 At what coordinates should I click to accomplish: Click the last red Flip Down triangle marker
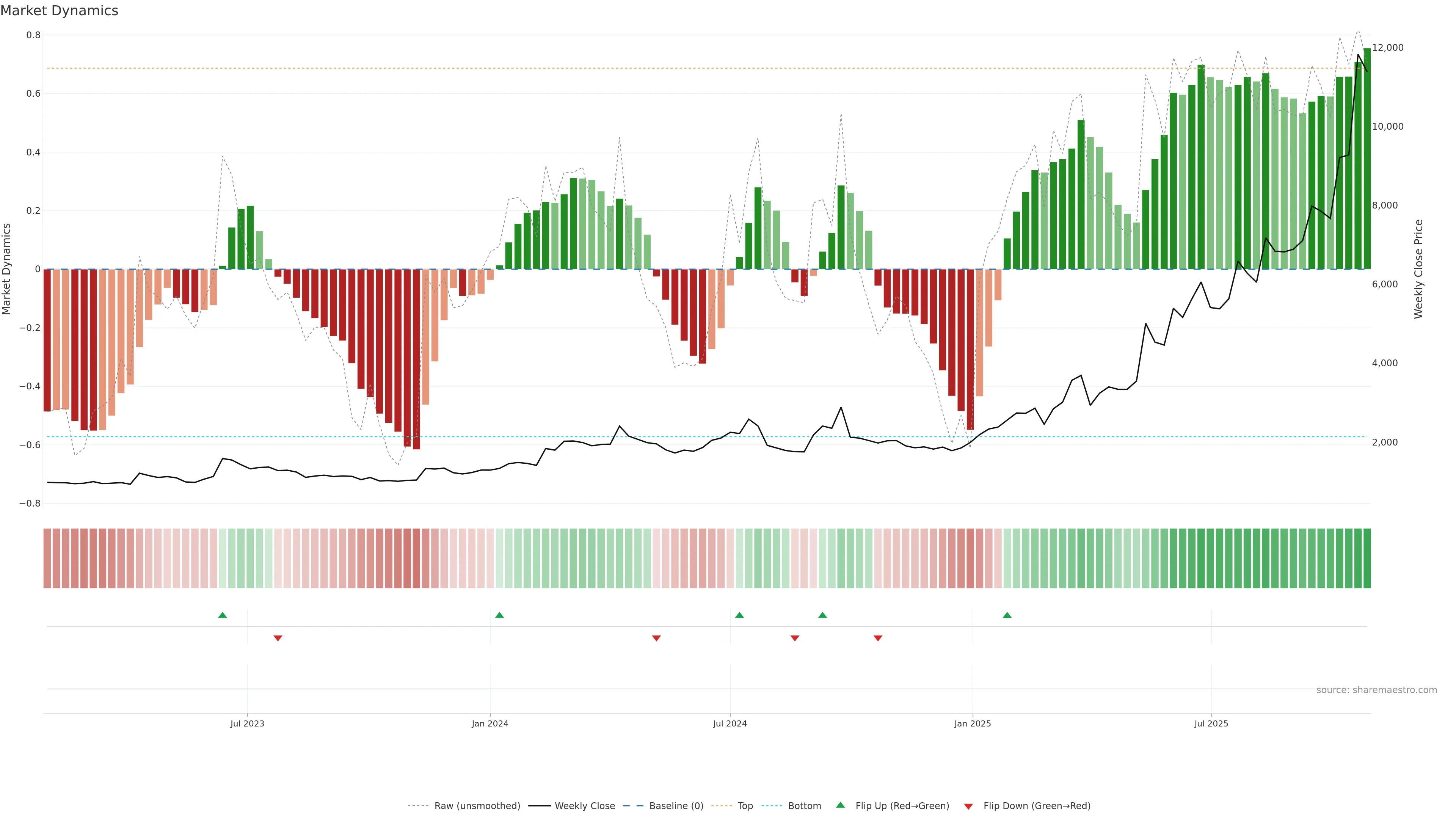pyautogui.click(x=878, y=638)
